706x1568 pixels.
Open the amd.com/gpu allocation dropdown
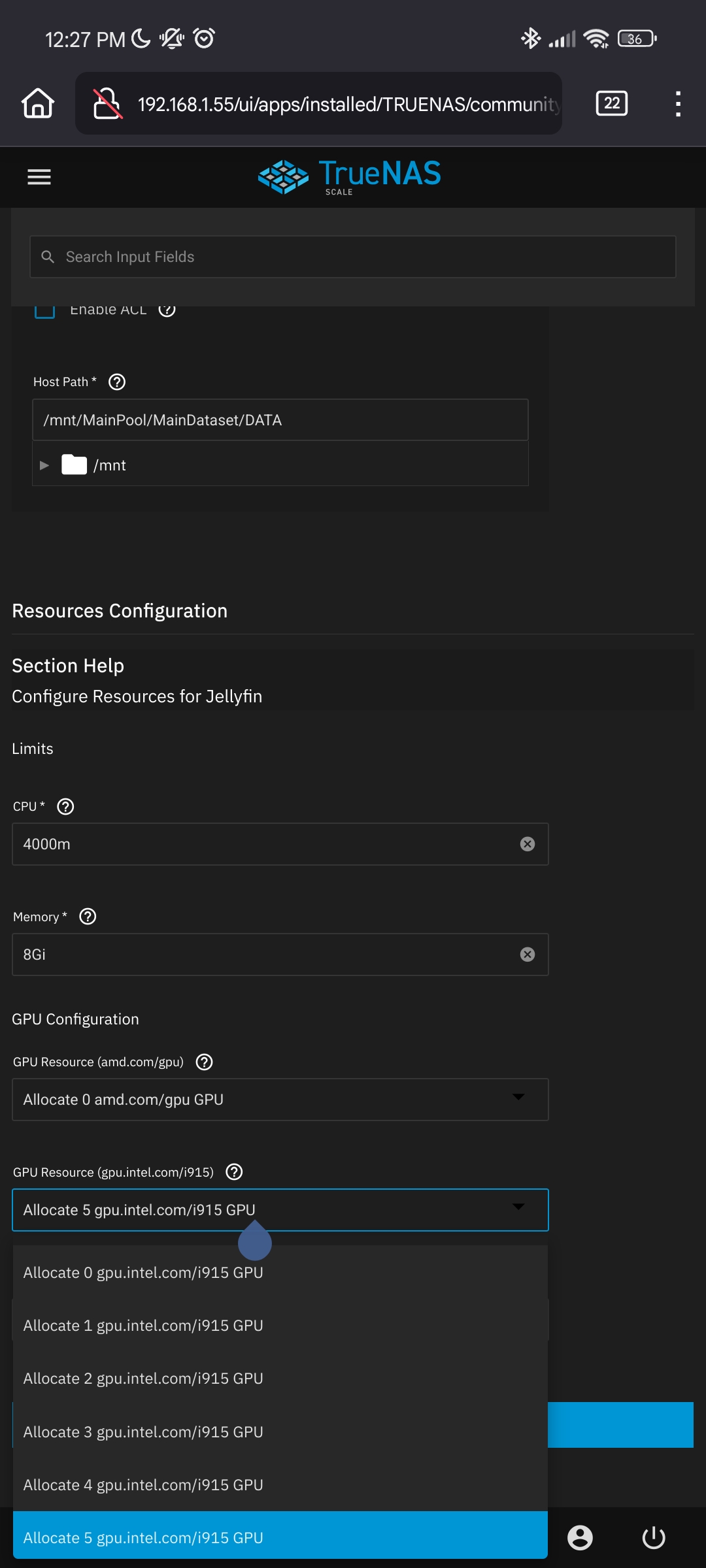pyautogui.click(x=280, y=1100)
